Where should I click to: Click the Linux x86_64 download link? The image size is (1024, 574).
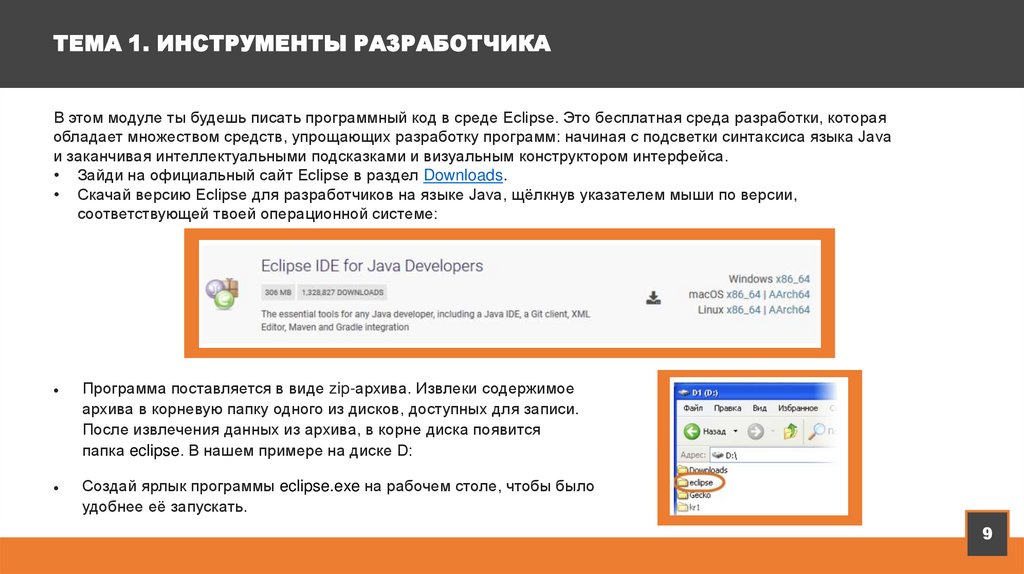(743, 310)
